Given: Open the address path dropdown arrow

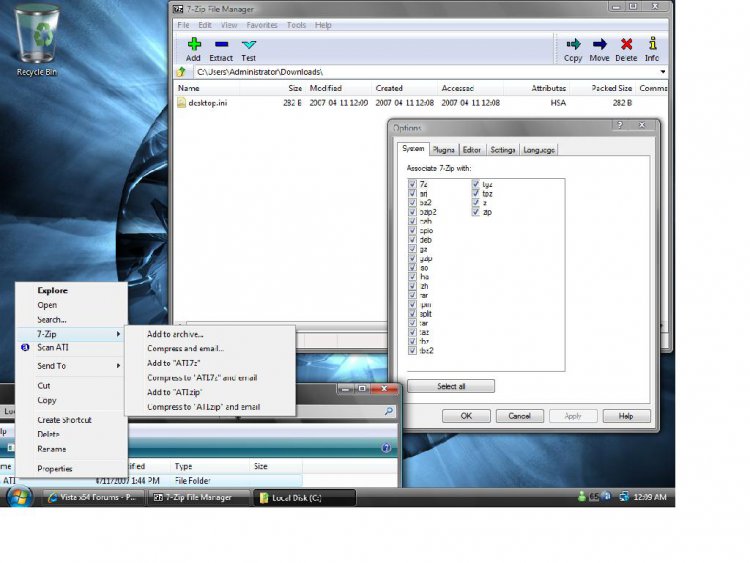Looking at the screenshot, I should 663,72.
